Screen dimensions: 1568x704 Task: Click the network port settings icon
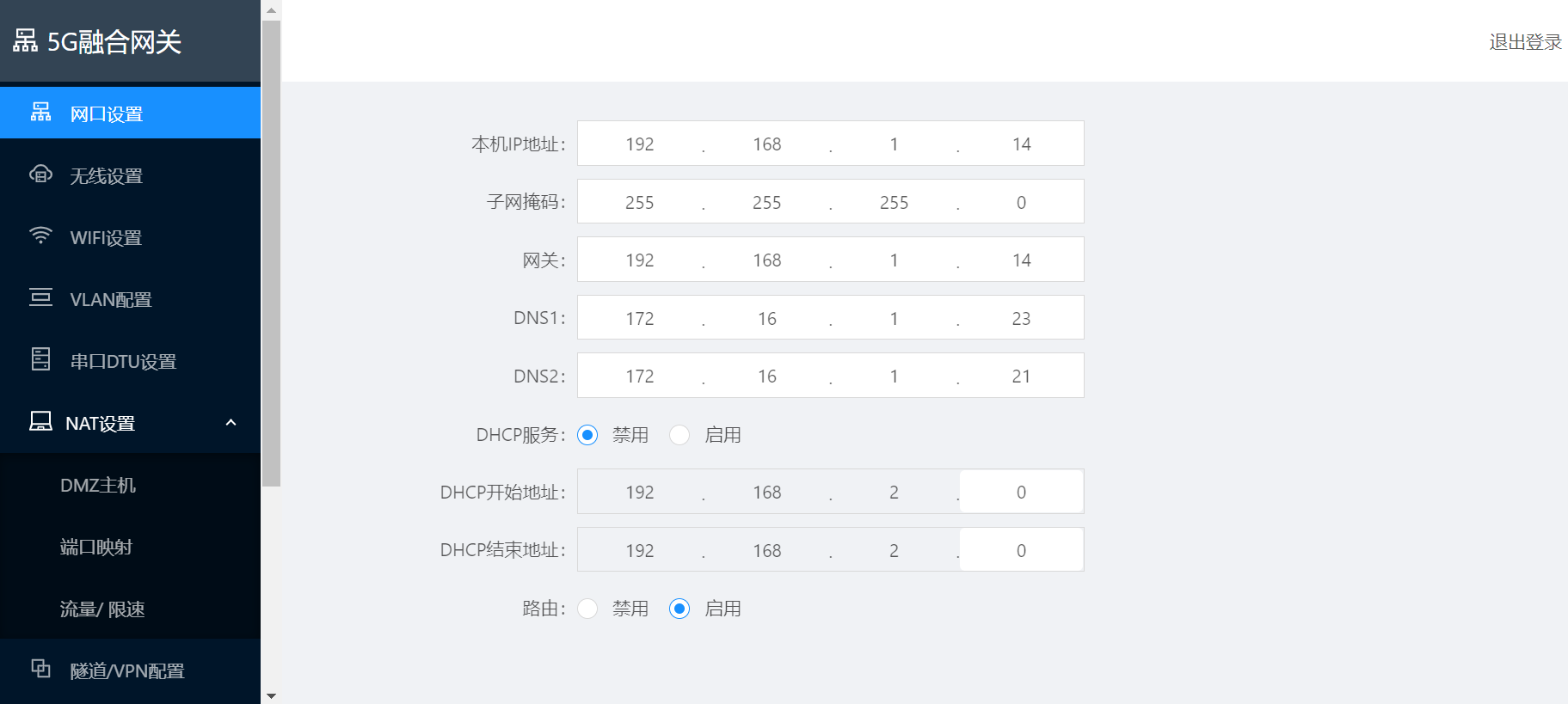point(40,113)
